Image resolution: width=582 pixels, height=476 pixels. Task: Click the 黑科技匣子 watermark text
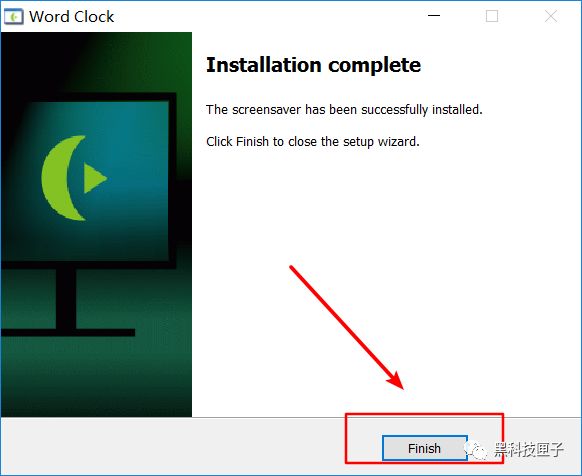pos(529,449)
